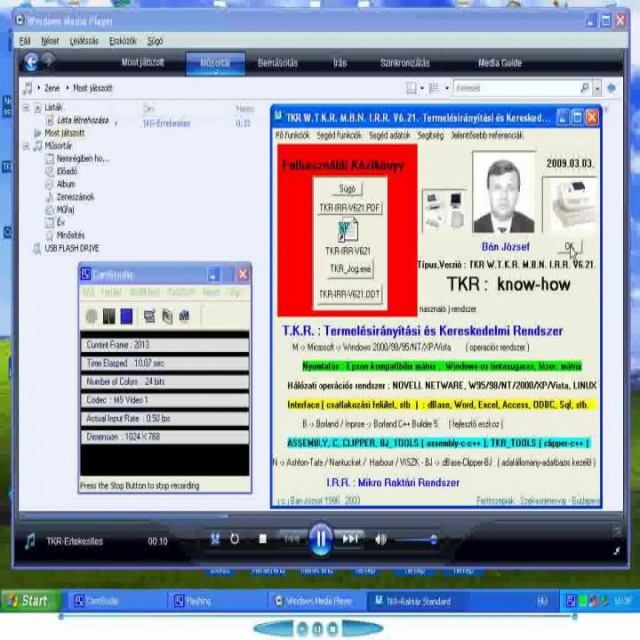Open the Súgó menu in Media Player

[155, 41]
